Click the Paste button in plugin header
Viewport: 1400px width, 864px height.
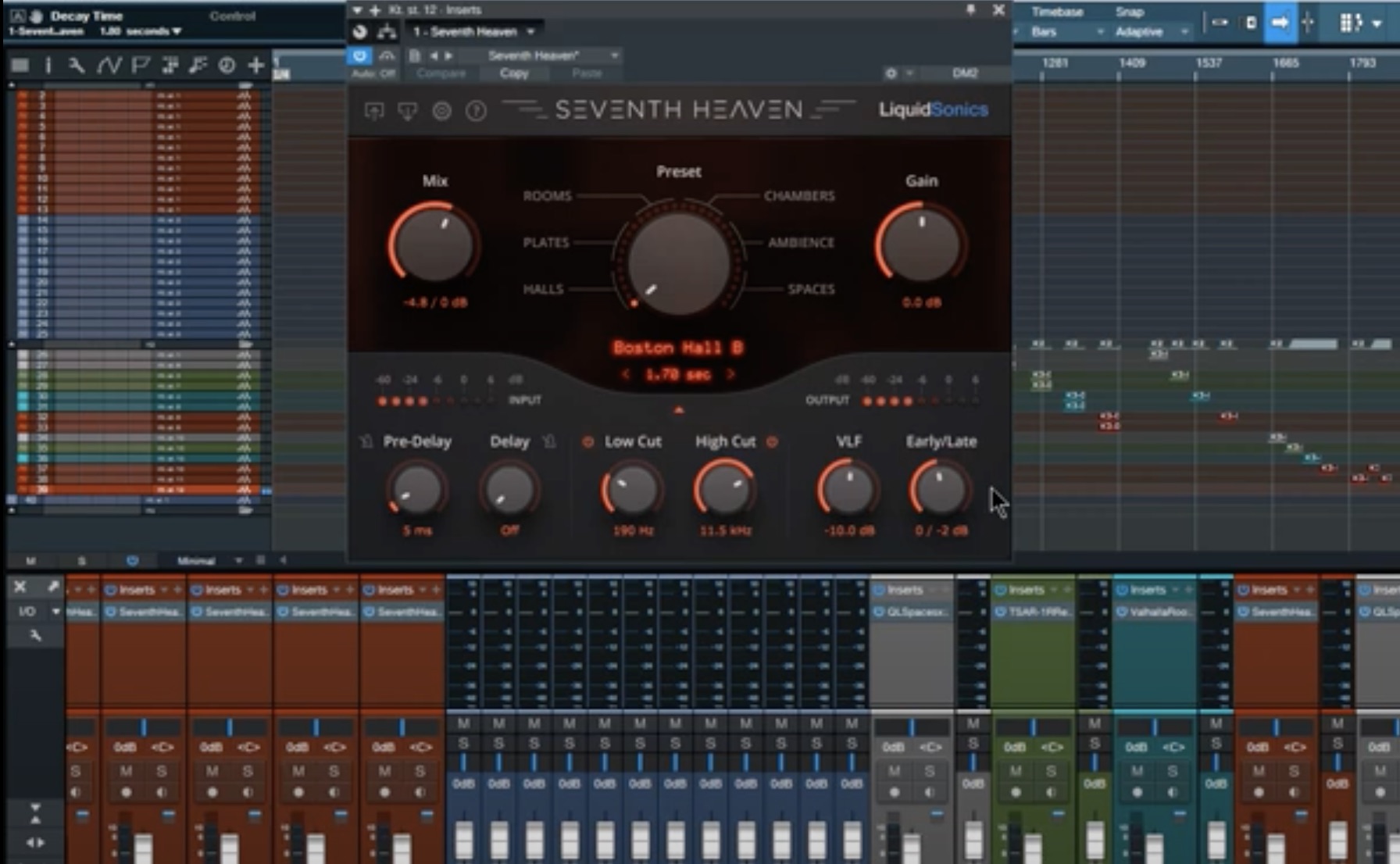click(x=587, y=73)
